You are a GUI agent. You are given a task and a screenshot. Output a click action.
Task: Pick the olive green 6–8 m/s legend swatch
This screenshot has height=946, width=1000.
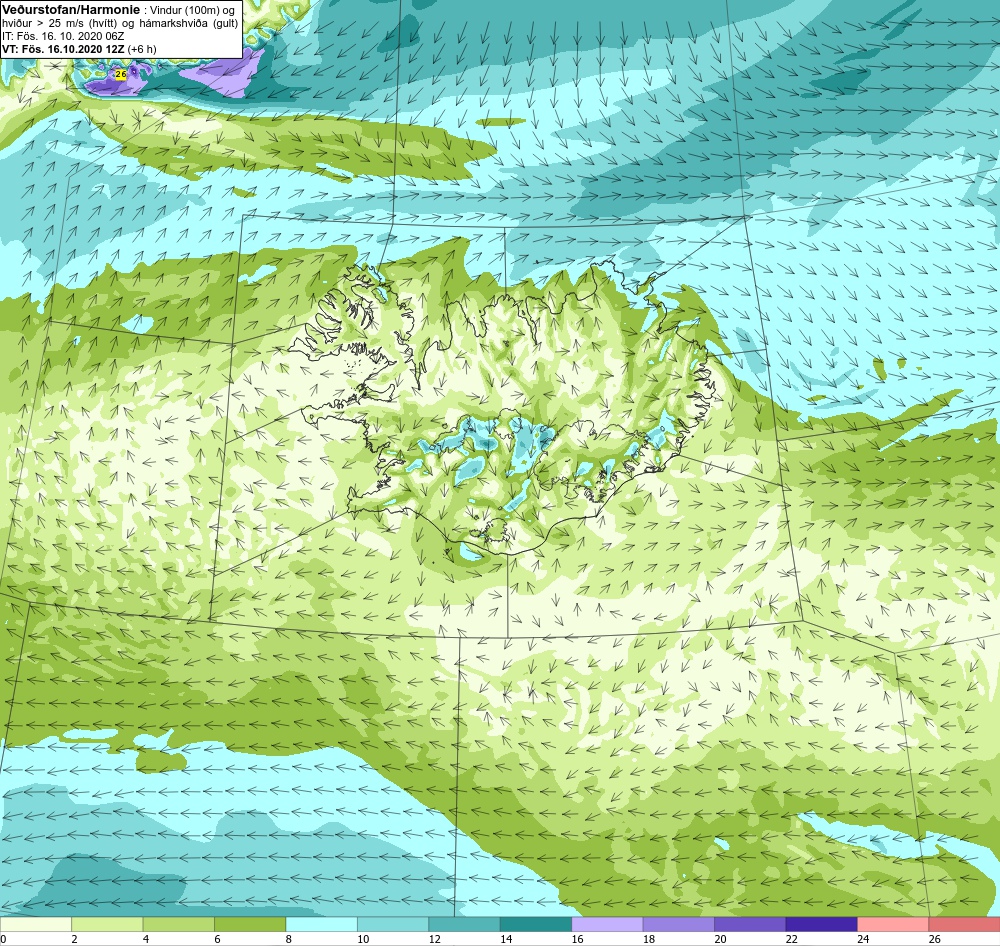pyautogui.click(x=250, y=924)
